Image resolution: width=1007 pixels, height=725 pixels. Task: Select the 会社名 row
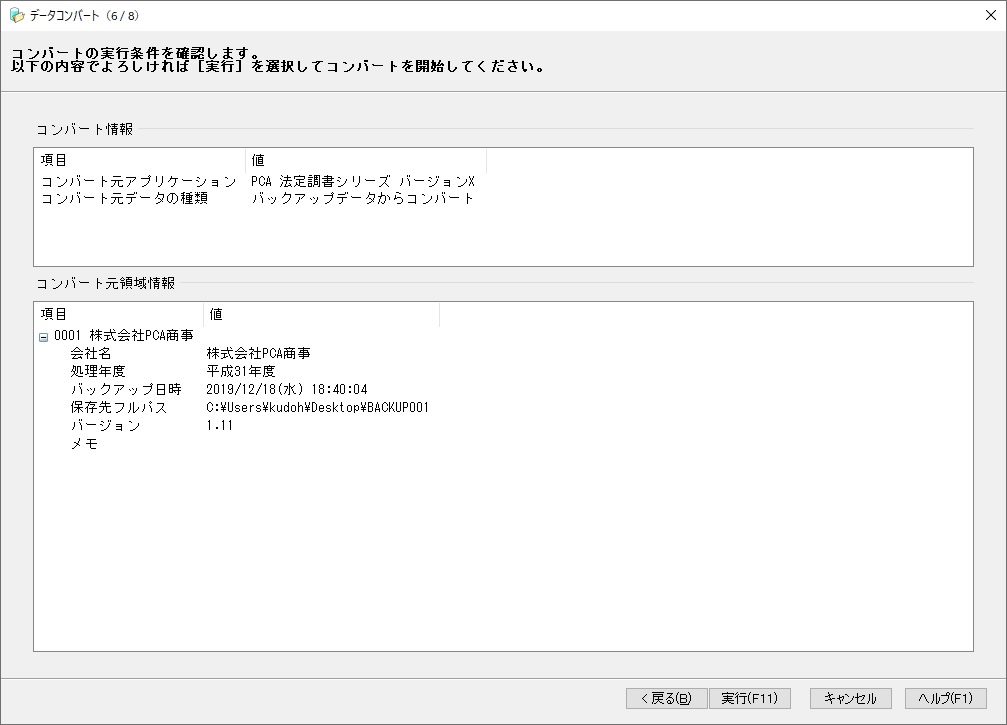(x=91, y=354)
